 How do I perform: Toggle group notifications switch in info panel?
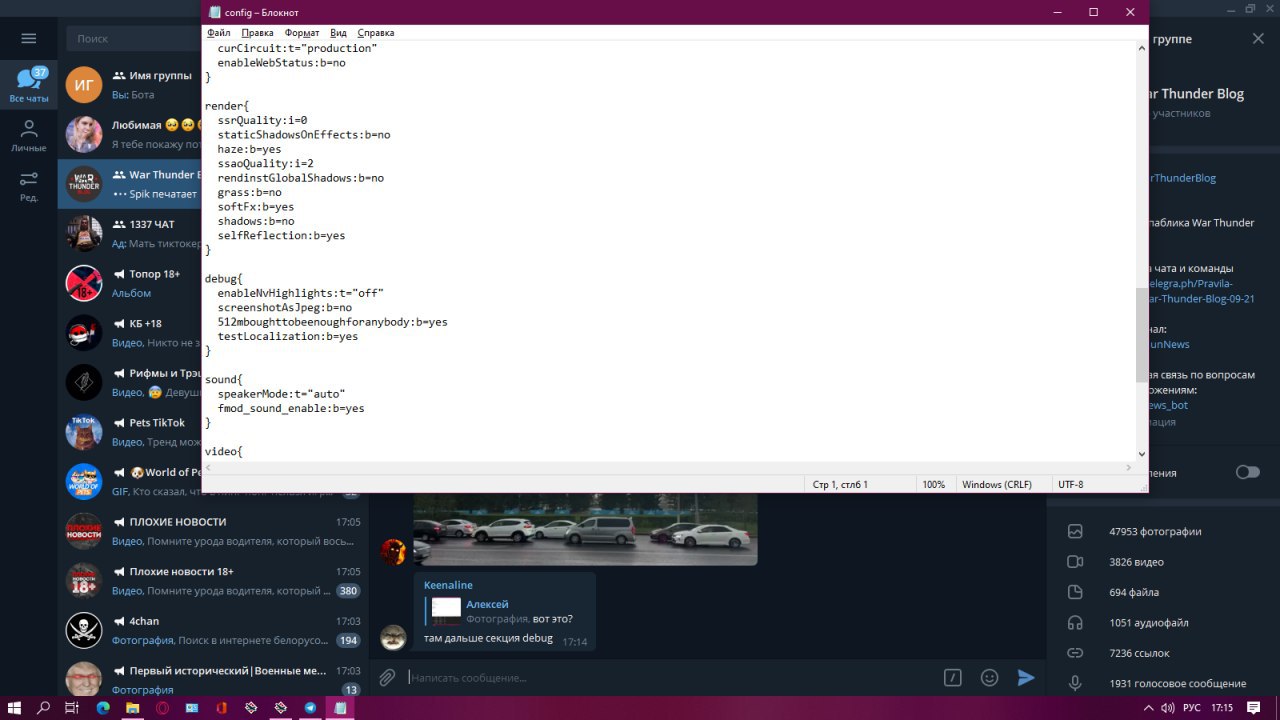click(x=1247, y=472)
